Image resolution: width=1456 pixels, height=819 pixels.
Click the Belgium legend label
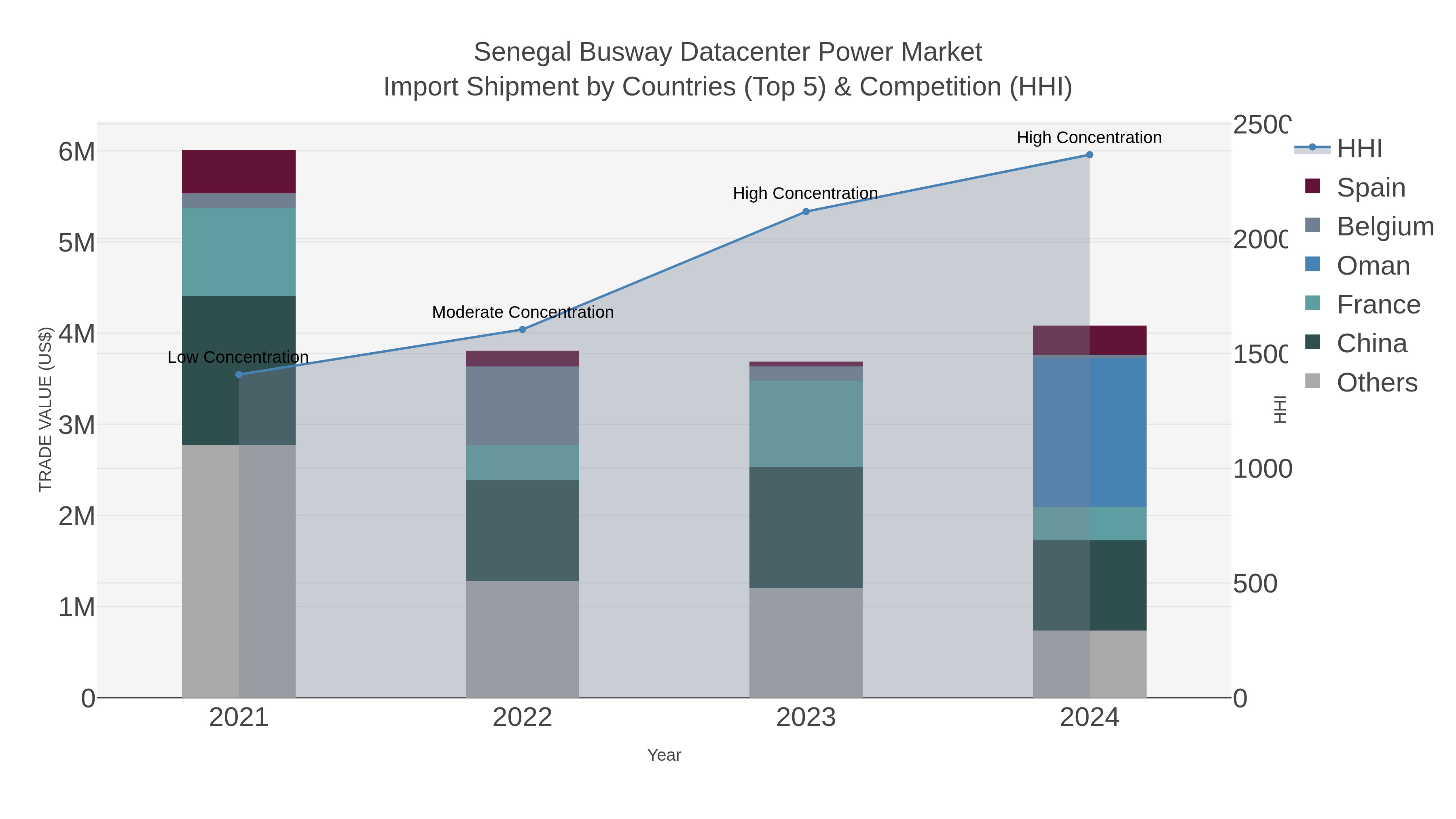tap(1385, 226)
